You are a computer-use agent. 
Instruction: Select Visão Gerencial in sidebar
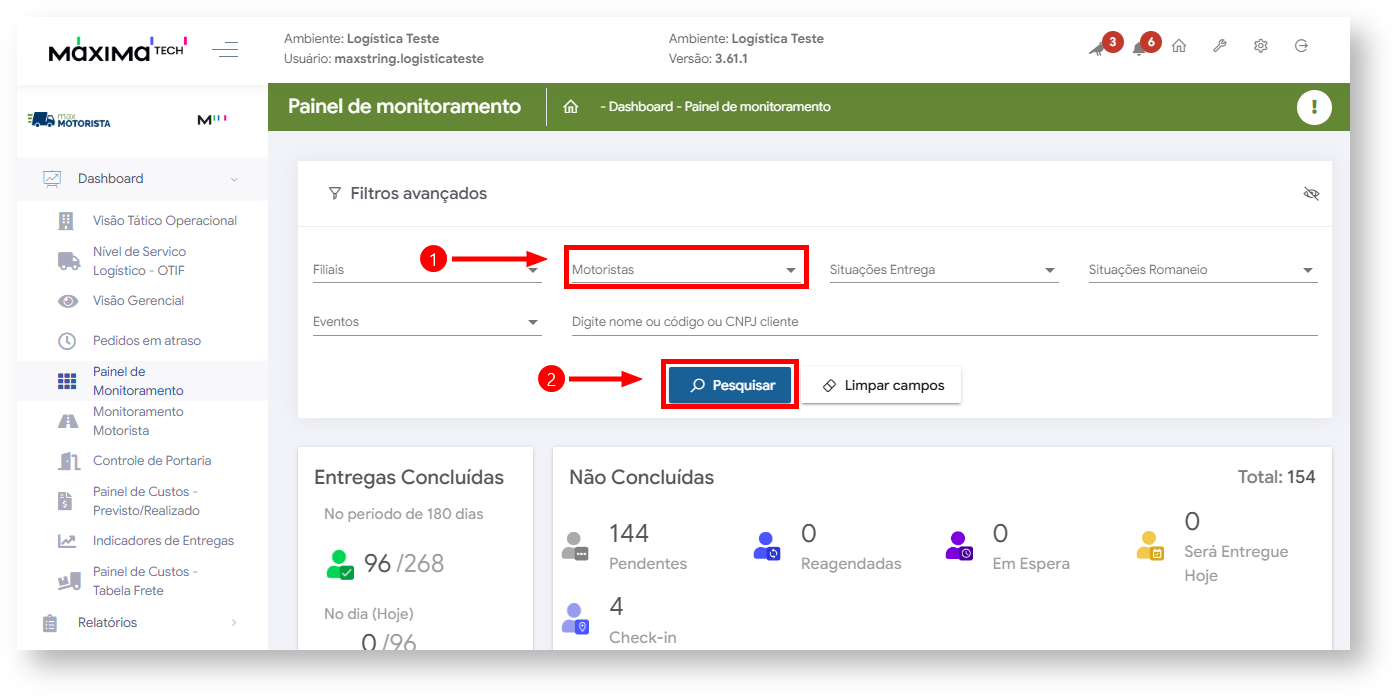pos(138,301)
